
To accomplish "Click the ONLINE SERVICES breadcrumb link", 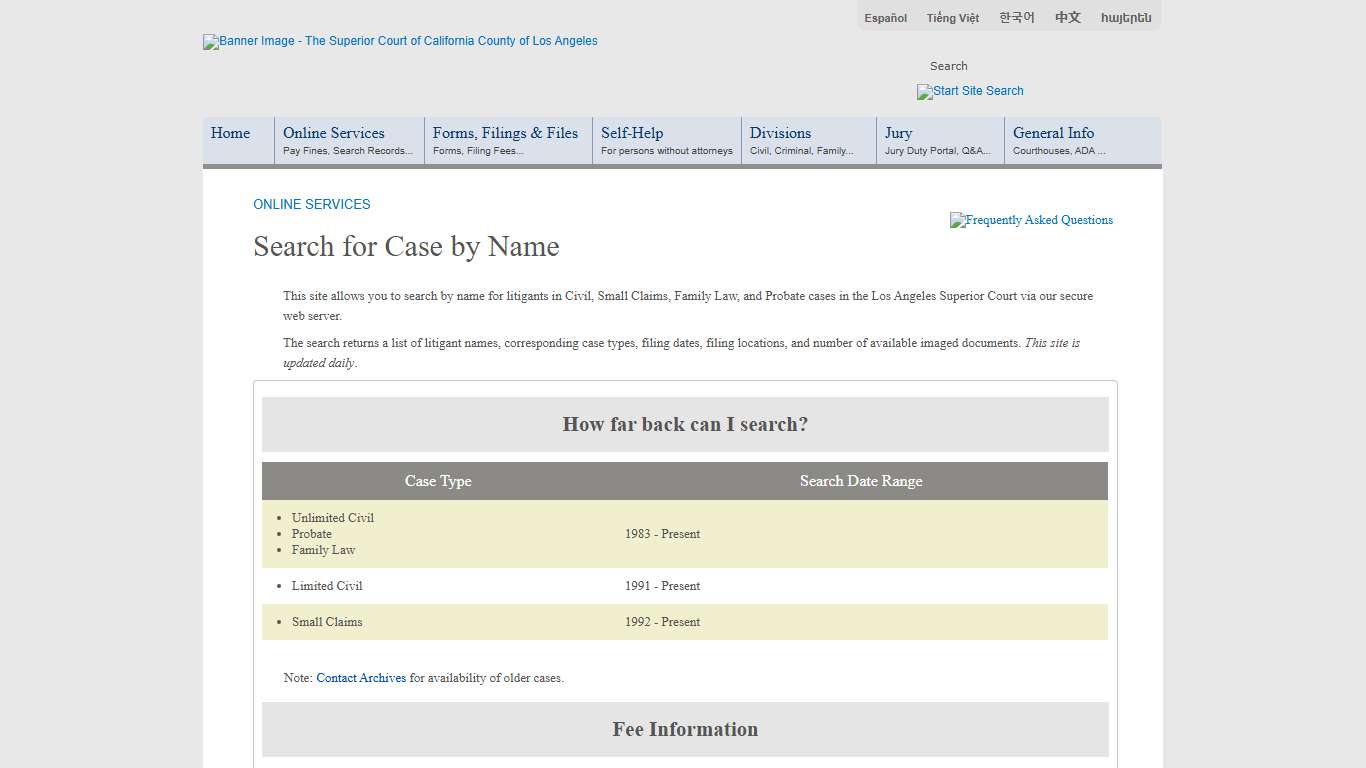I will point(311,204).
